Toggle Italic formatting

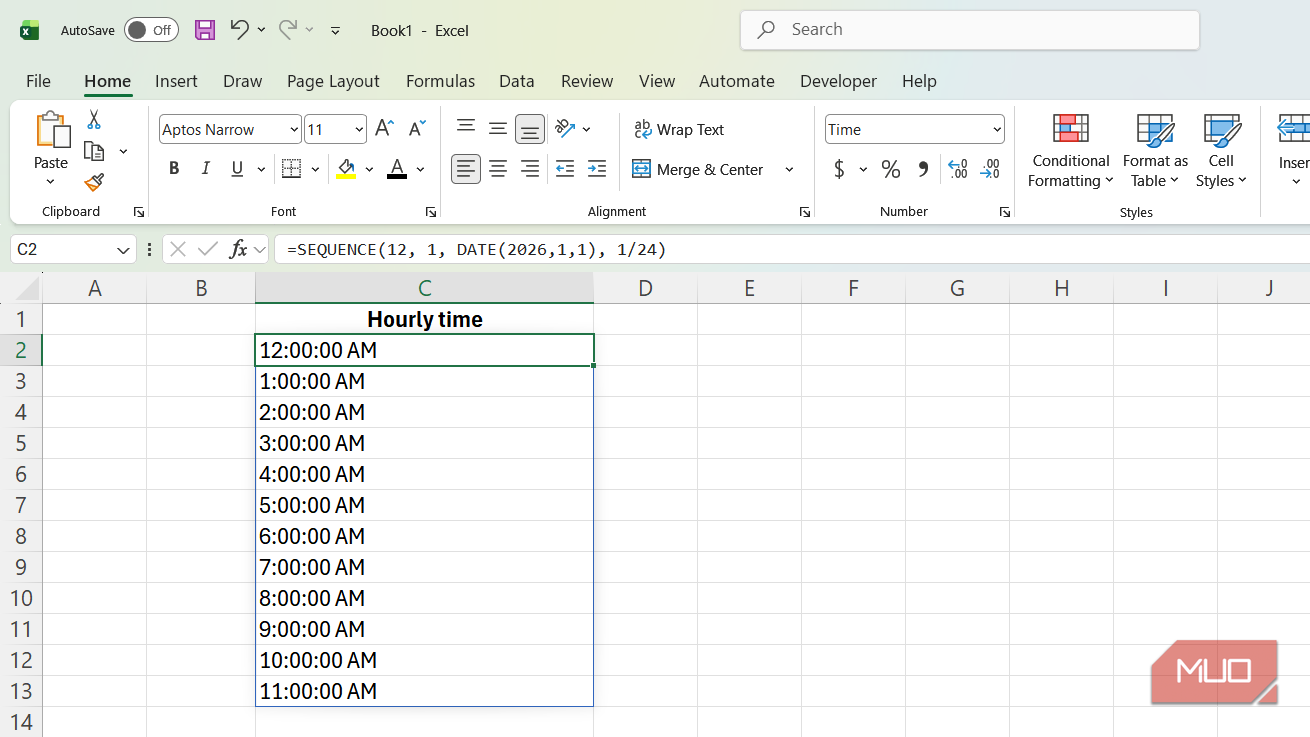click(206, 169)
